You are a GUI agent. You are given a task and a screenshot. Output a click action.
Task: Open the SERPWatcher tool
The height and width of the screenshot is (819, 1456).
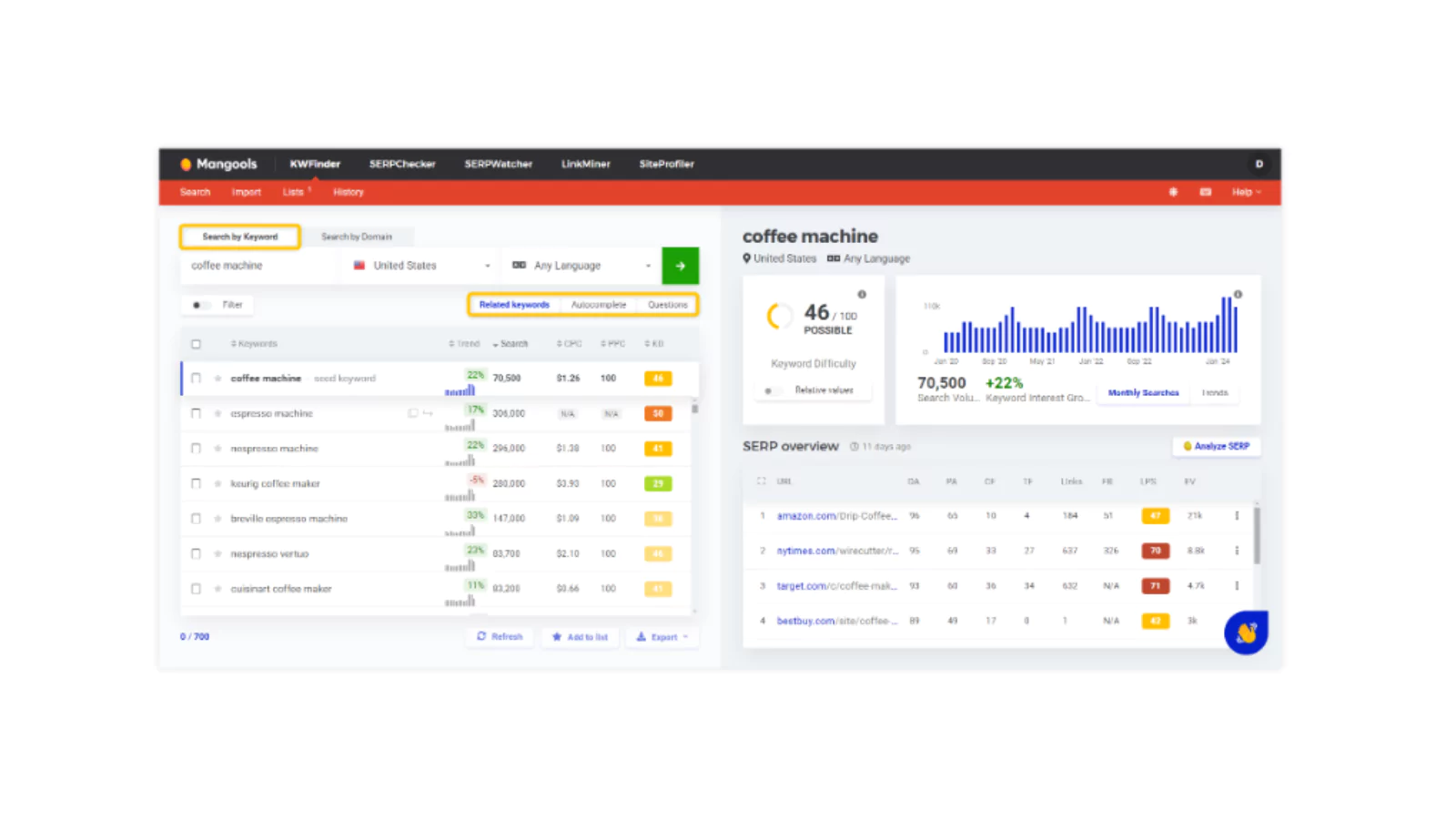[499, 164]
